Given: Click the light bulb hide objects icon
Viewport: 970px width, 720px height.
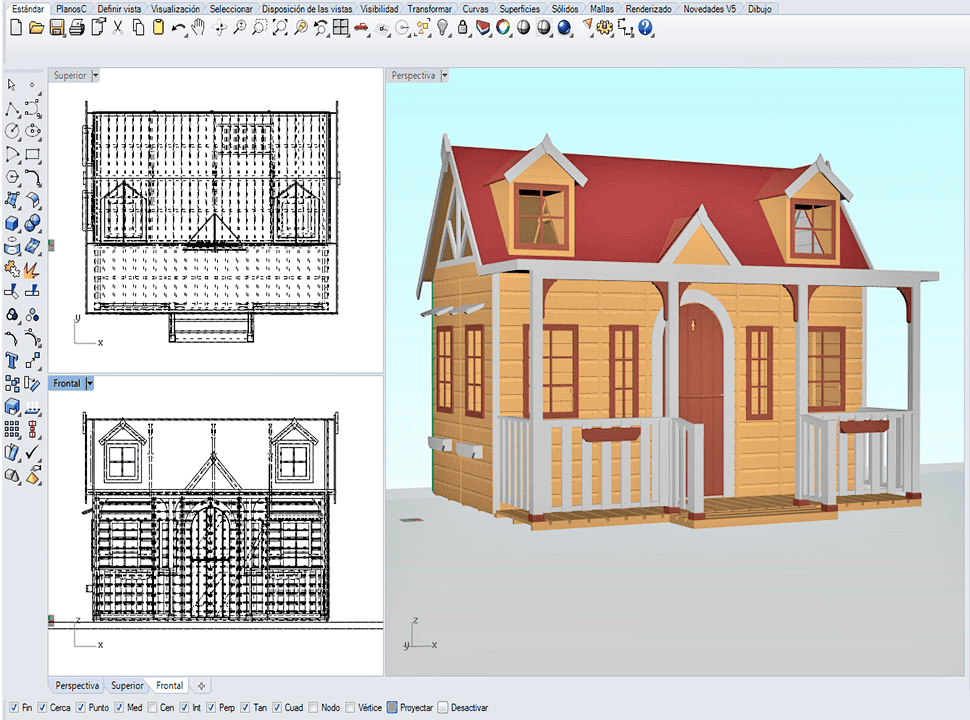Looking at the screenshot, I should (442, 27).
